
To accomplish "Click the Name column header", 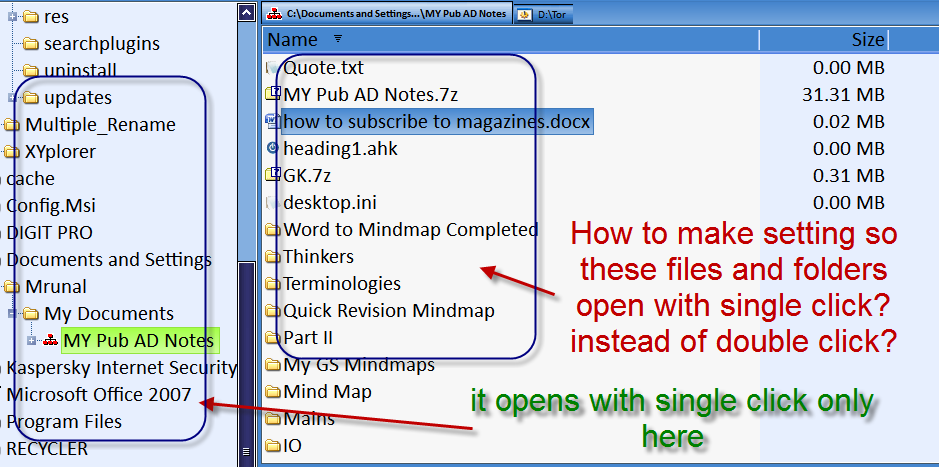I will tap(294, 40).
